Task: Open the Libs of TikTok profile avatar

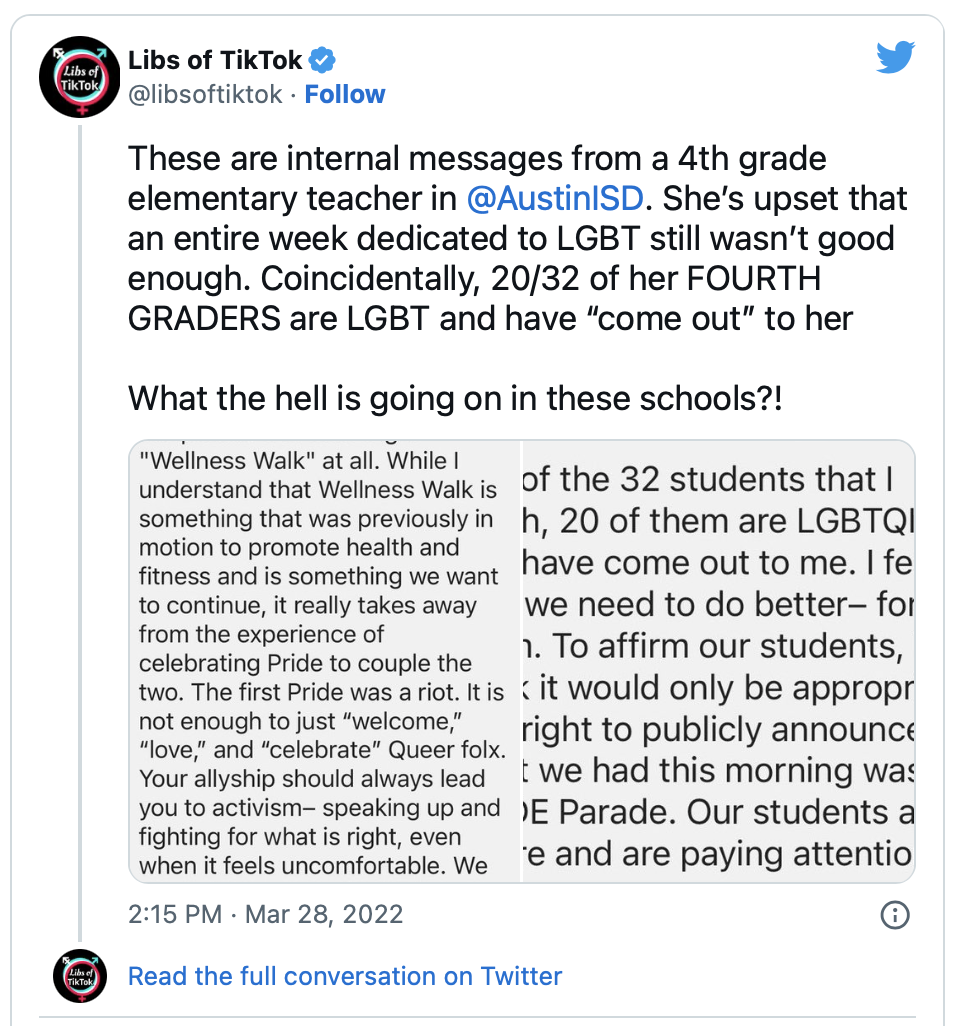Action: click(x=80, y=77)
